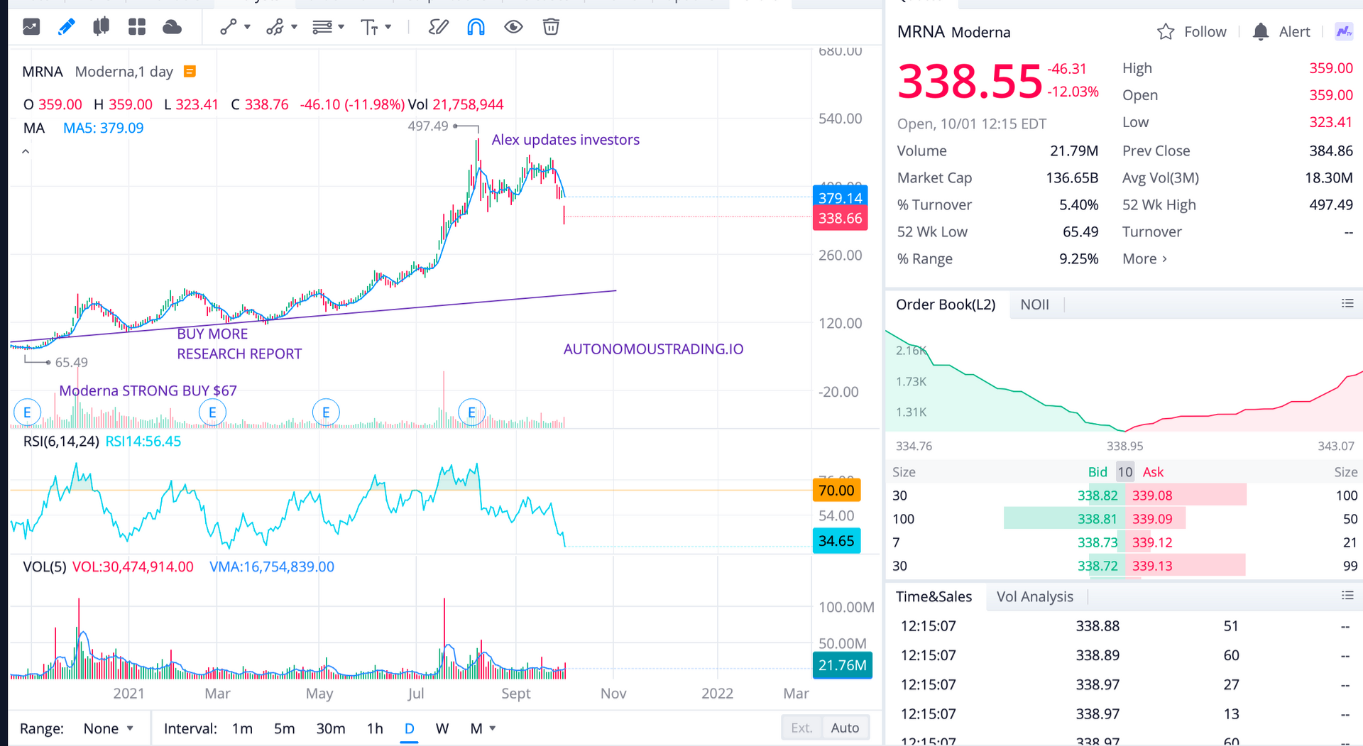Expand levels tool dropdown arrow
Image resolution: width=1363 pixels, height=746 pixels.
(x=341, y=27)
